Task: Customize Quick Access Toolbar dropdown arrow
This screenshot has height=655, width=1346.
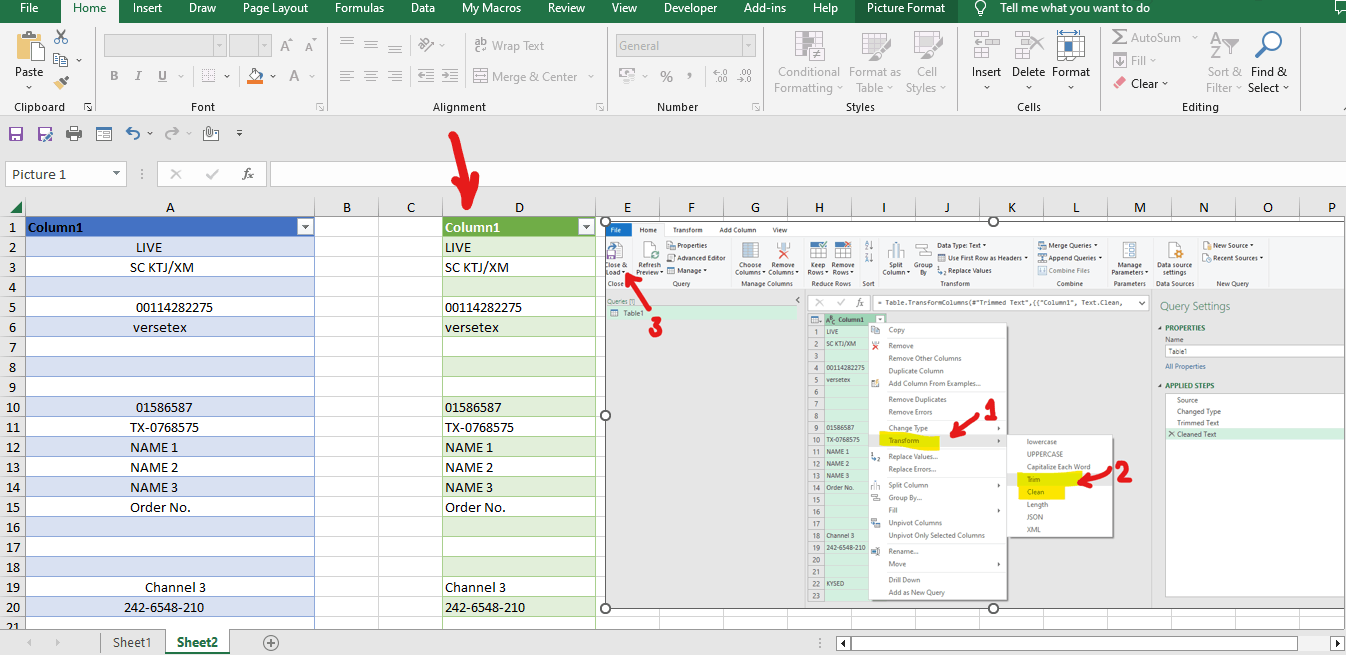Action: pyautogui.click(x=239, y=133)
